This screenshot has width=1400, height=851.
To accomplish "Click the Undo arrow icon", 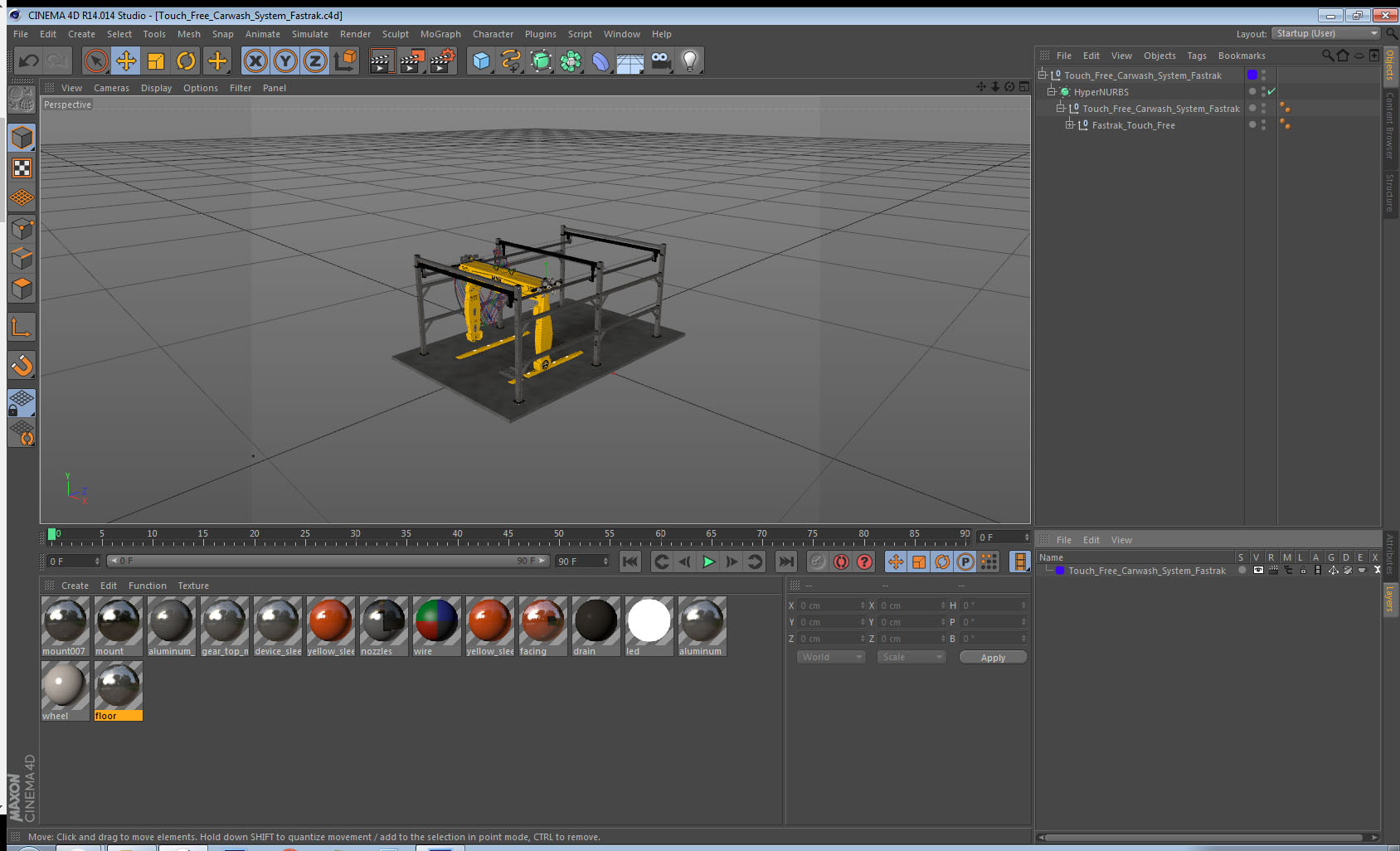I will pos(29,61).
